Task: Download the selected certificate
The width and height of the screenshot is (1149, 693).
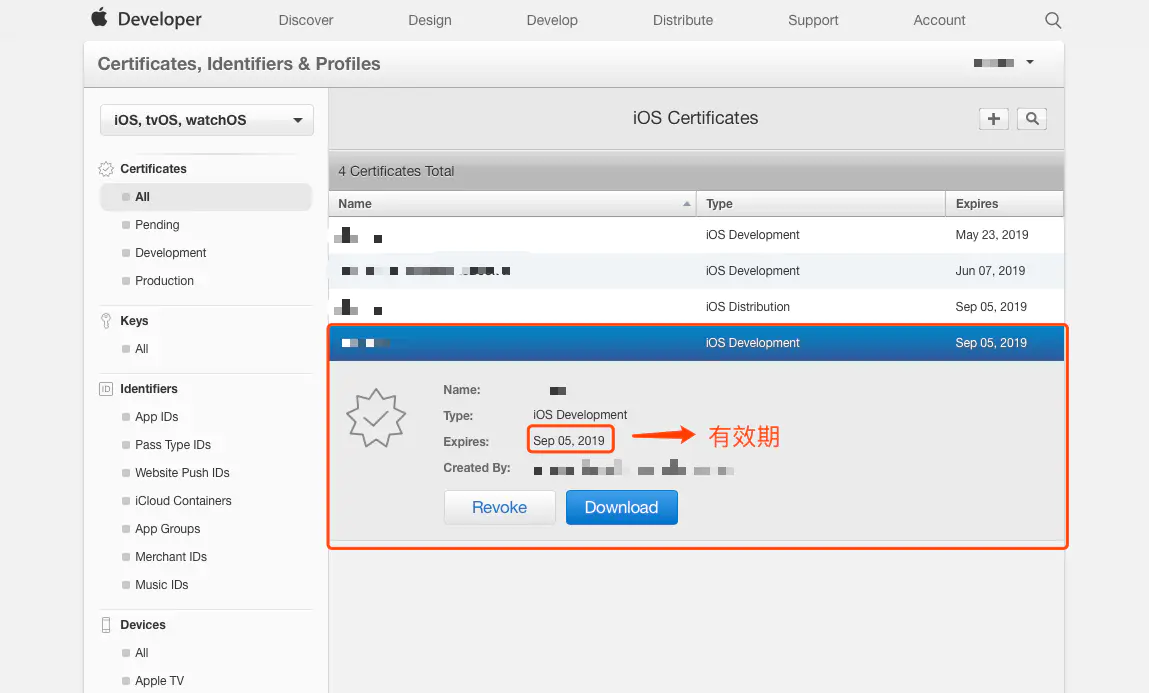Action: pyautogui.click(x=621, y=508)
